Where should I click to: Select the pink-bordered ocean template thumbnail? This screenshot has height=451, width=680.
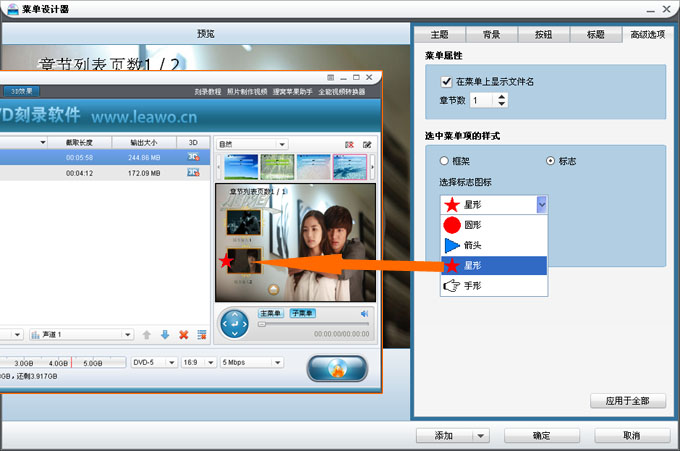coord(350,167)
